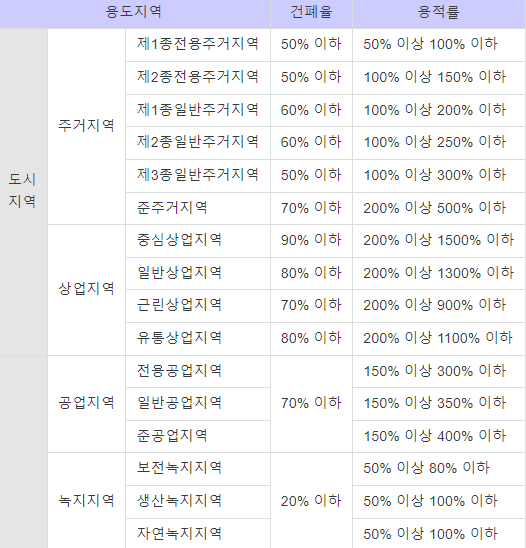The width and height of the screenshot is (526, 548).
Task: Click the '일반상업지역' cell
Action: pos(198,273)
